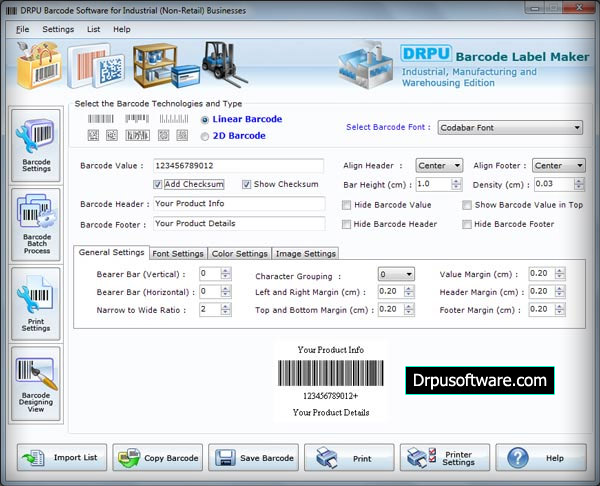Click first linear barcode sample icon
Screen dimensions: 600x486
tap(101, 119)
